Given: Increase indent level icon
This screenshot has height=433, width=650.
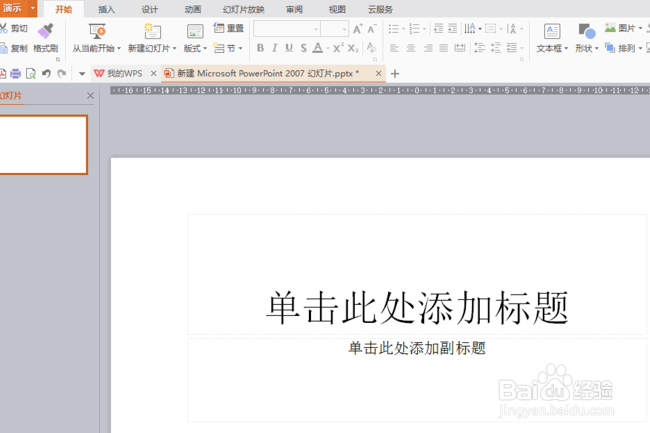Looking at the screenshot, I should pos(452,28).
